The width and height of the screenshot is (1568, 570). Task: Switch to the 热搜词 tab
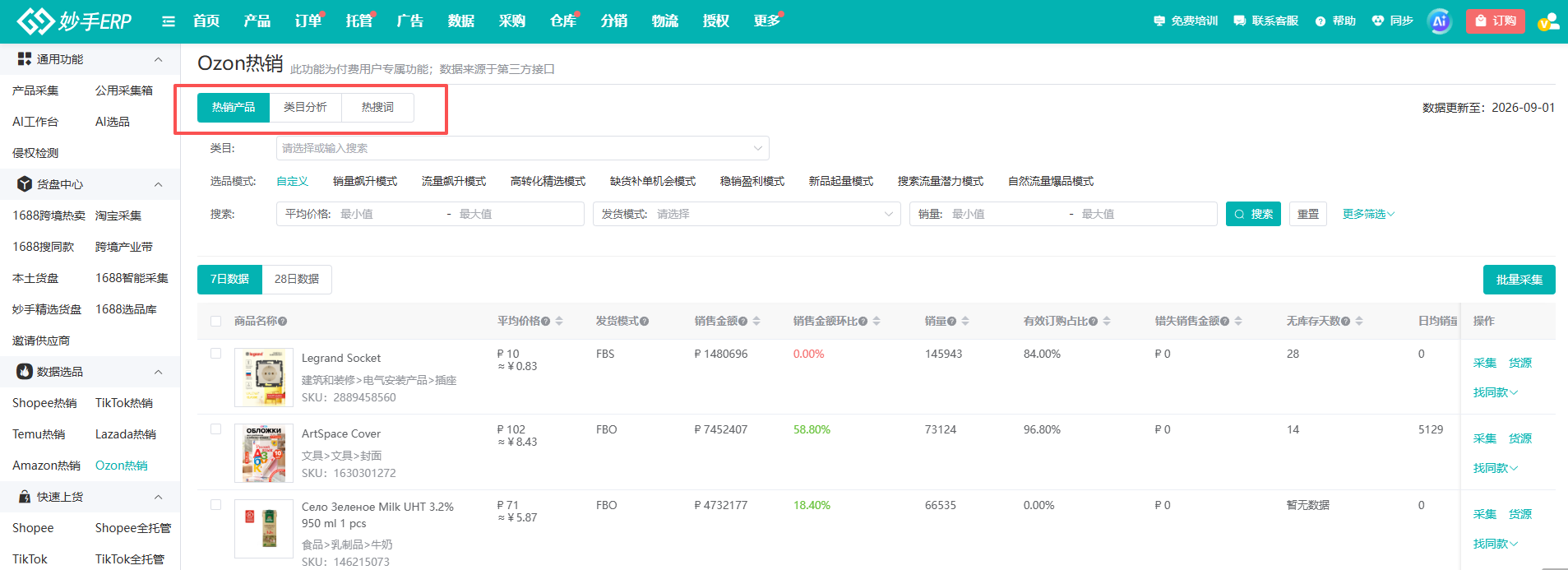(x=377, y=107)
